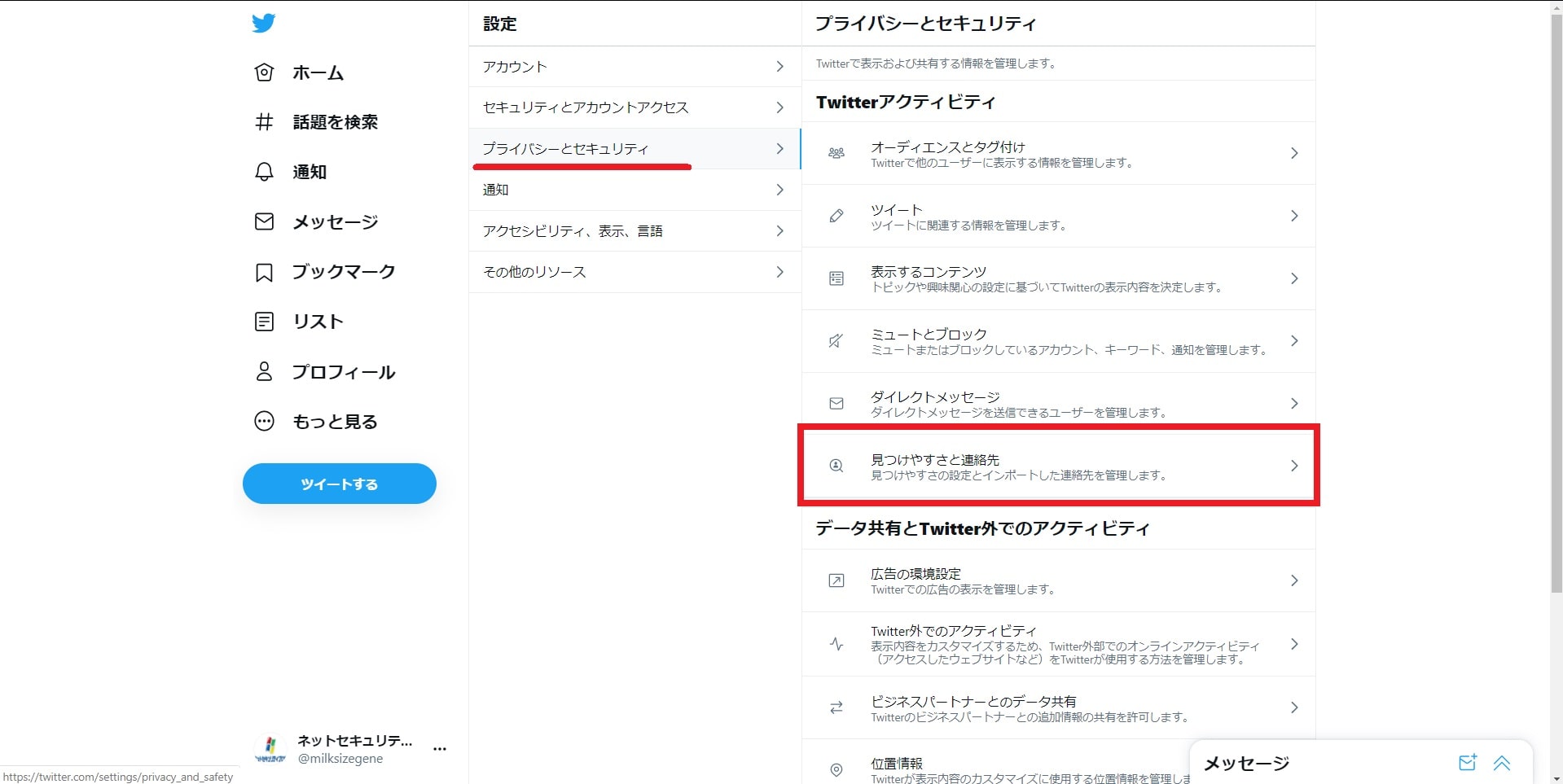Viewport: 1563px width, 784px height.
Task: Click the リスト list icon
Action: pyautogui.click(x=264, y=322)
